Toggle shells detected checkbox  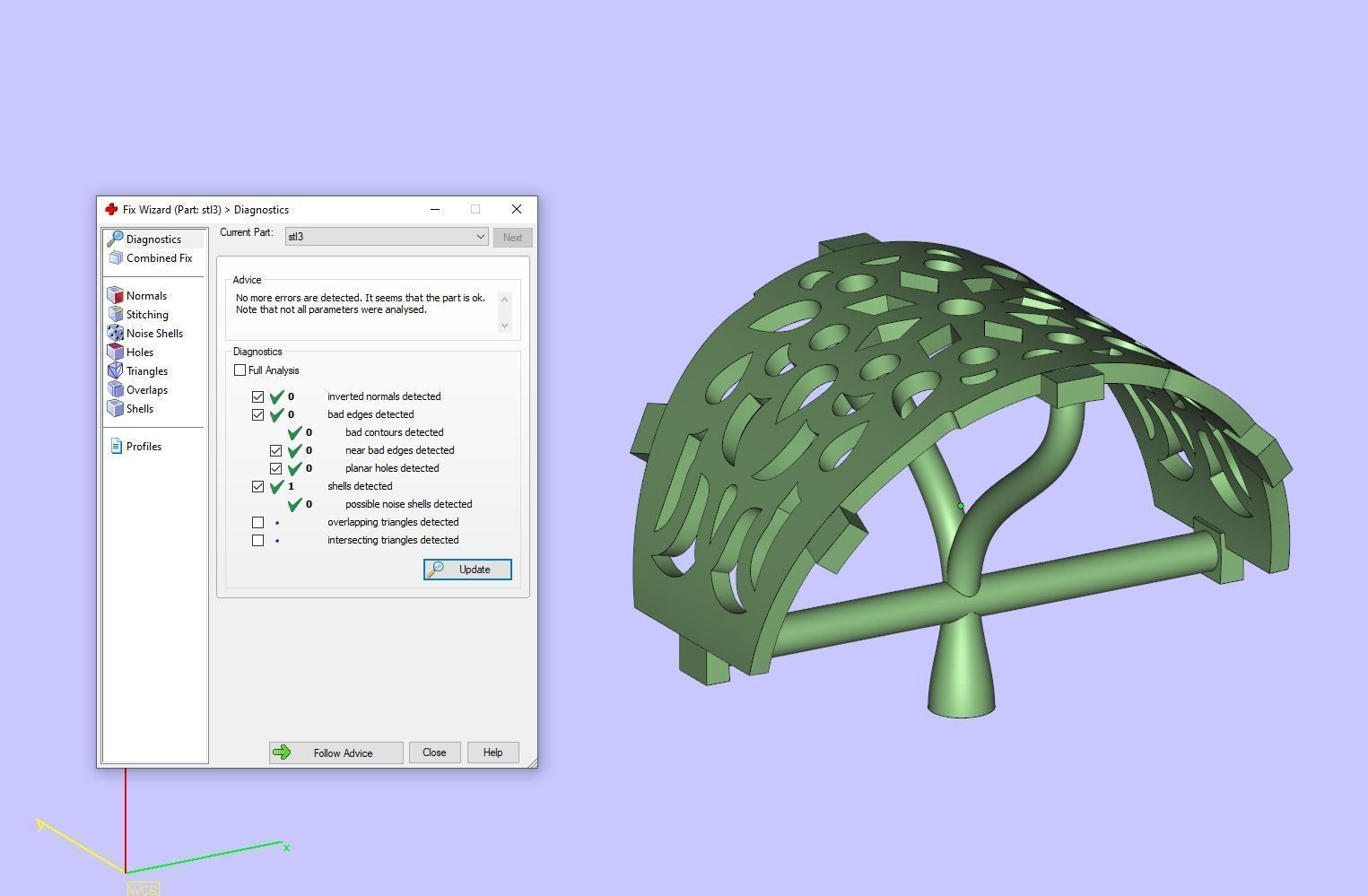(x=258, y=486)
